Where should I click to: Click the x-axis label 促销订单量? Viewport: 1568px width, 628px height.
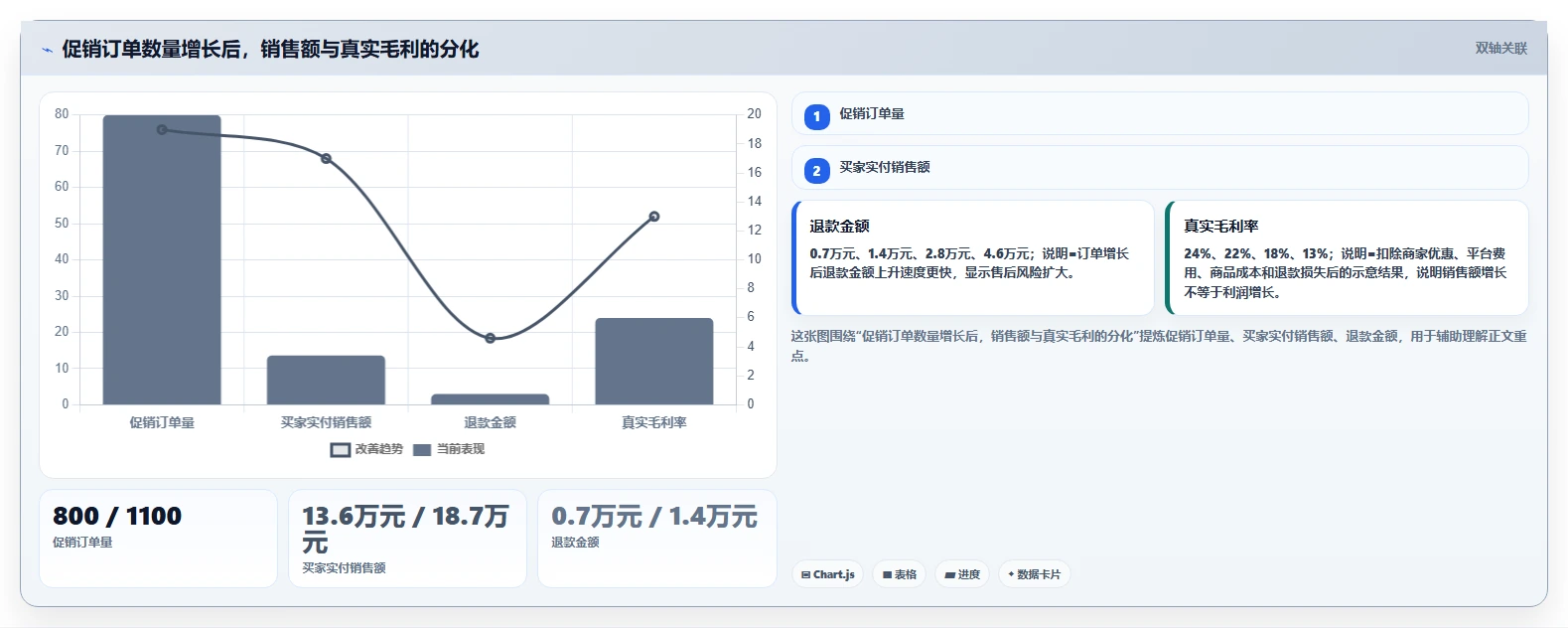tap(162, 422)
